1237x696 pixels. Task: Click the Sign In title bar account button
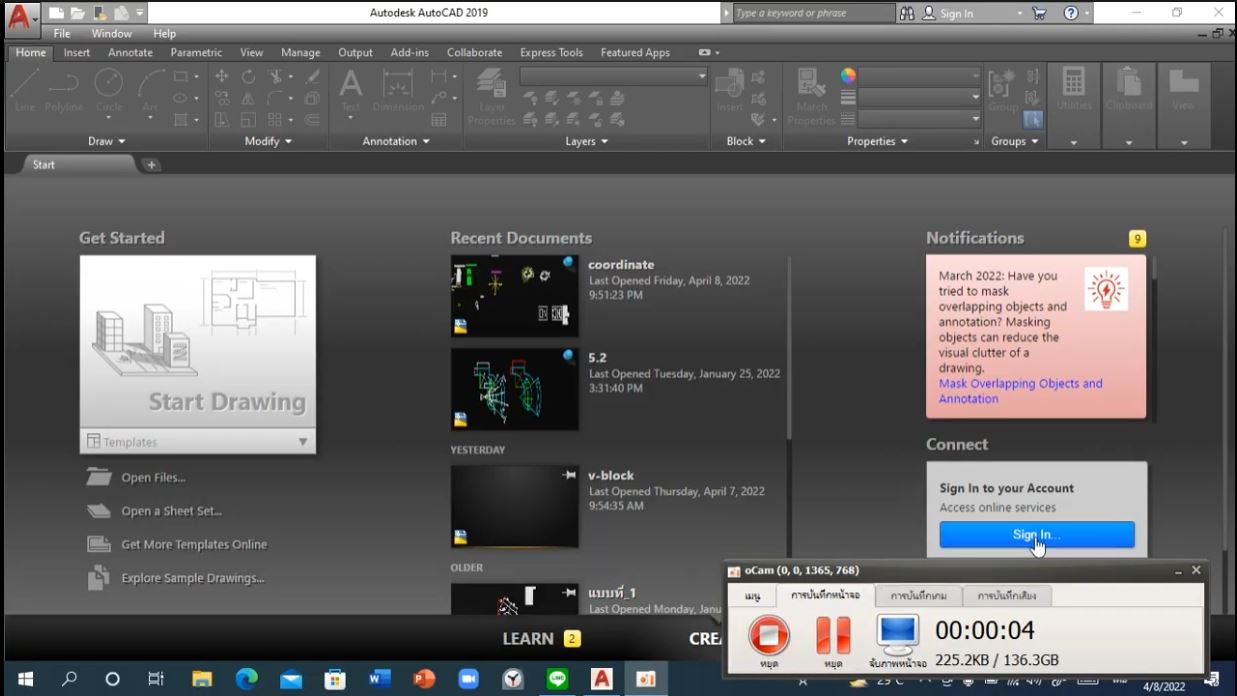click(948, 13)
